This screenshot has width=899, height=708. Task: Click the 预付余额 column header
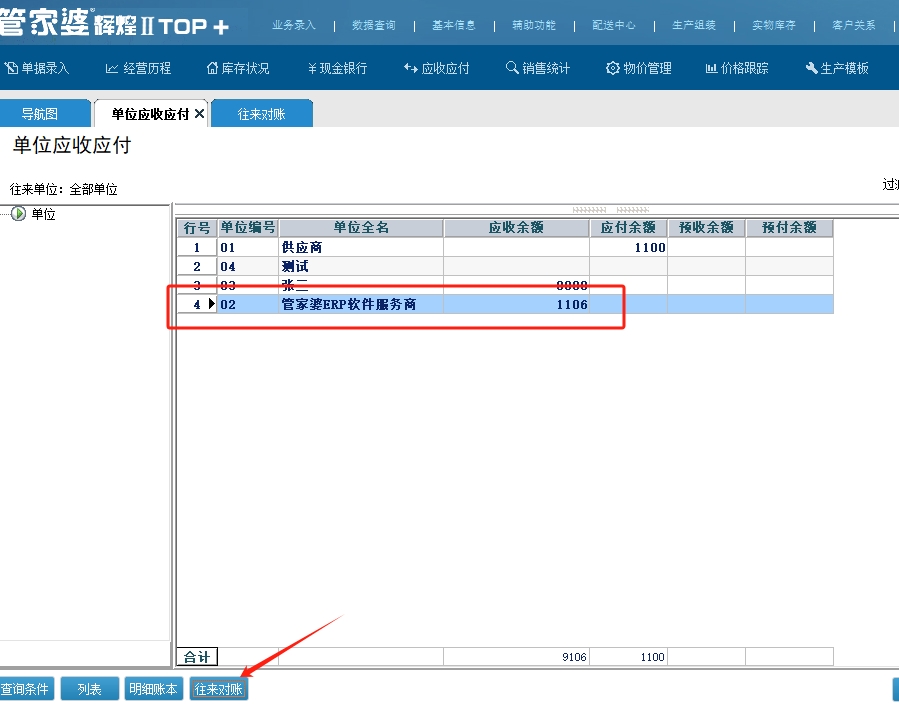point(789,228)
